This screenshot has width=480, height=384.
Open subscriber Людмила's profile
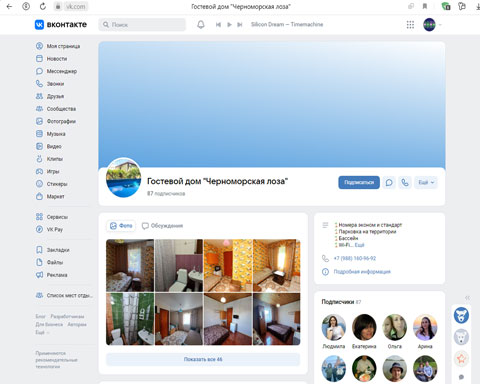click(x=334, y=331)
